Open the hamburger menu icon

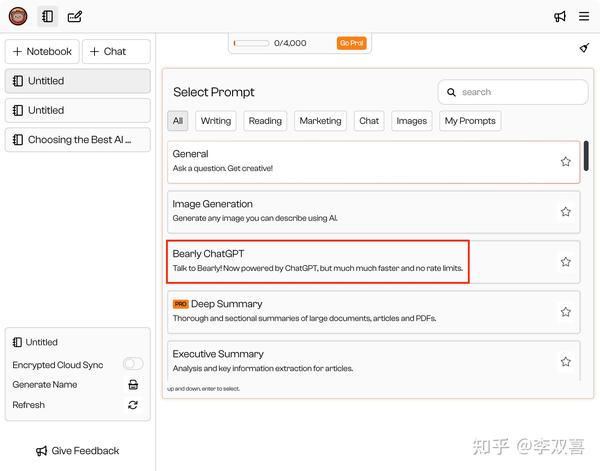584,16
